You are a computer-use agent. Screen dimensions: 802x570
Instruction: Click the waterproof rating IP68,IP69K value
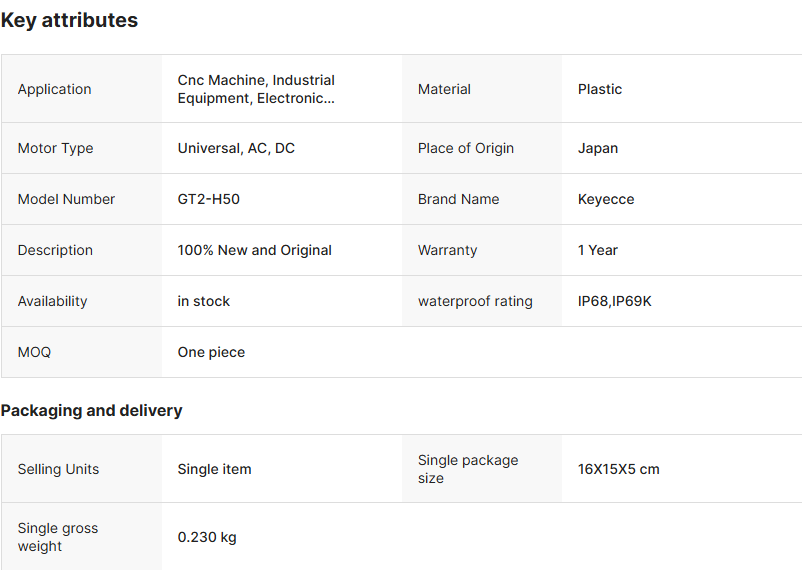click(614, 301)
